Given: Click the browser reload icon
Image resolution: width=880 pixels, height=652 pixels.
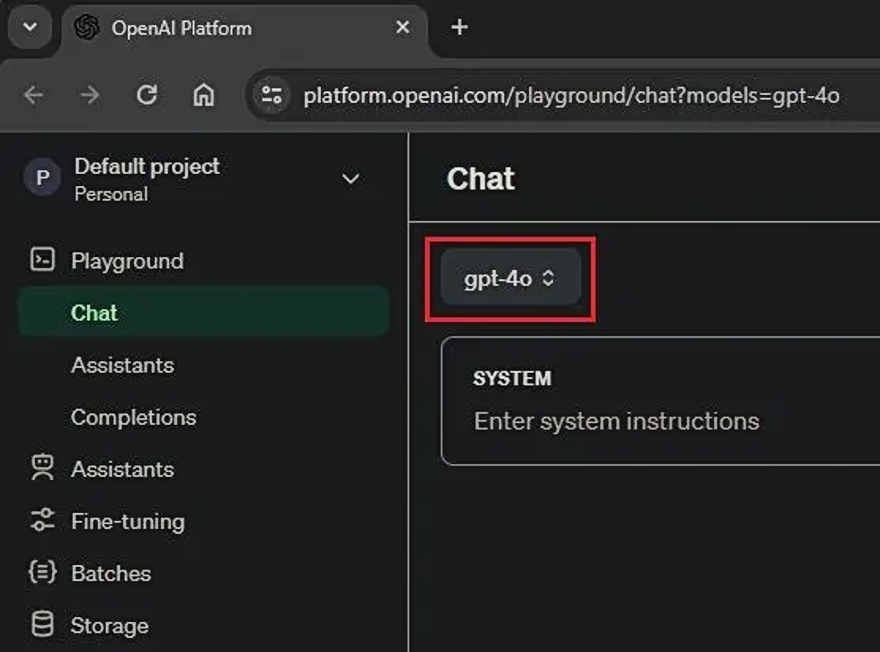Looking at the screenshot, I should pos(147,95).
